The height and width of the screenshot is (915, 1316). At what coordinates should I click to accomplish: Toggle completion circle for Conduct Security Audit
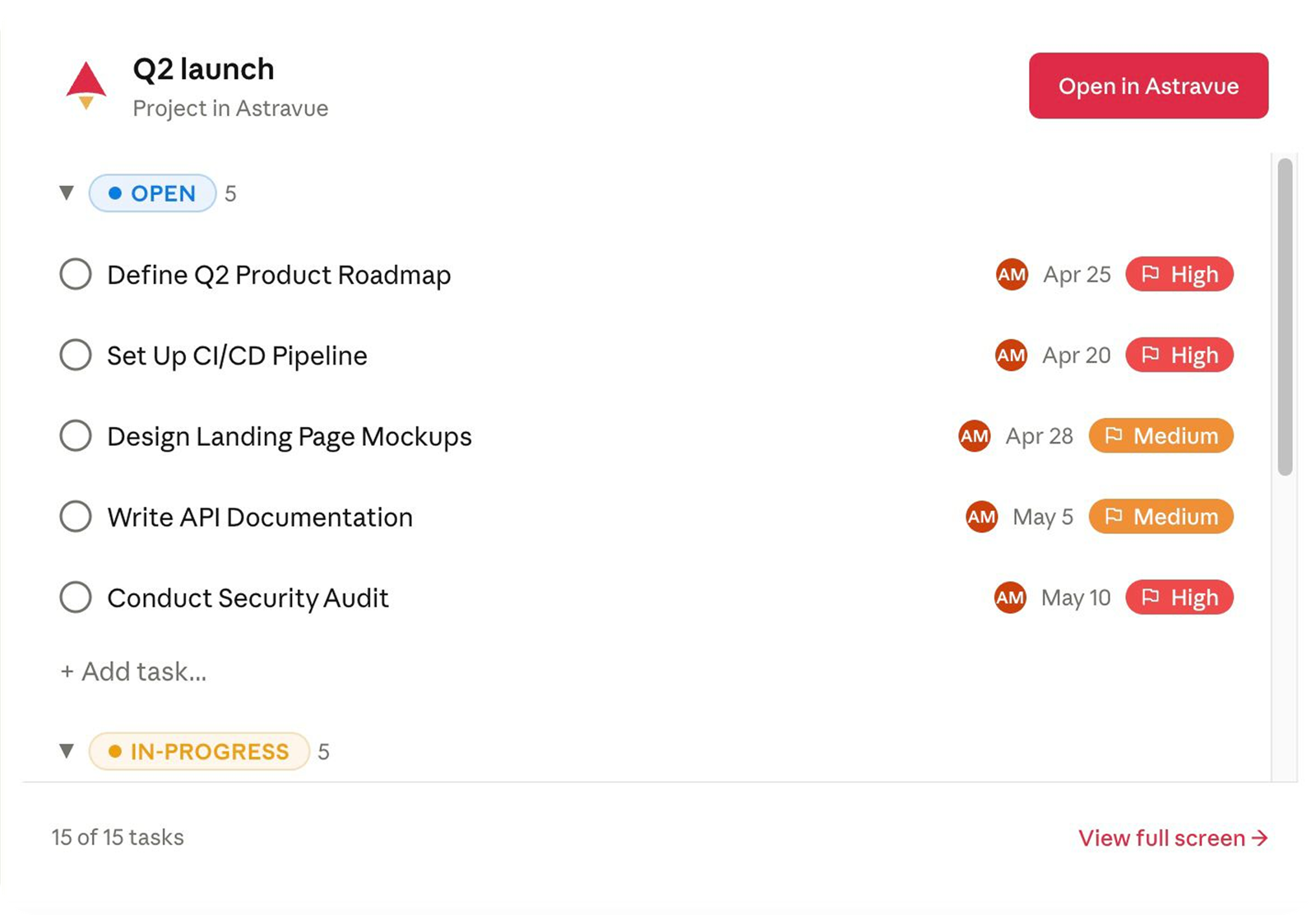click(x=76, y=597)
